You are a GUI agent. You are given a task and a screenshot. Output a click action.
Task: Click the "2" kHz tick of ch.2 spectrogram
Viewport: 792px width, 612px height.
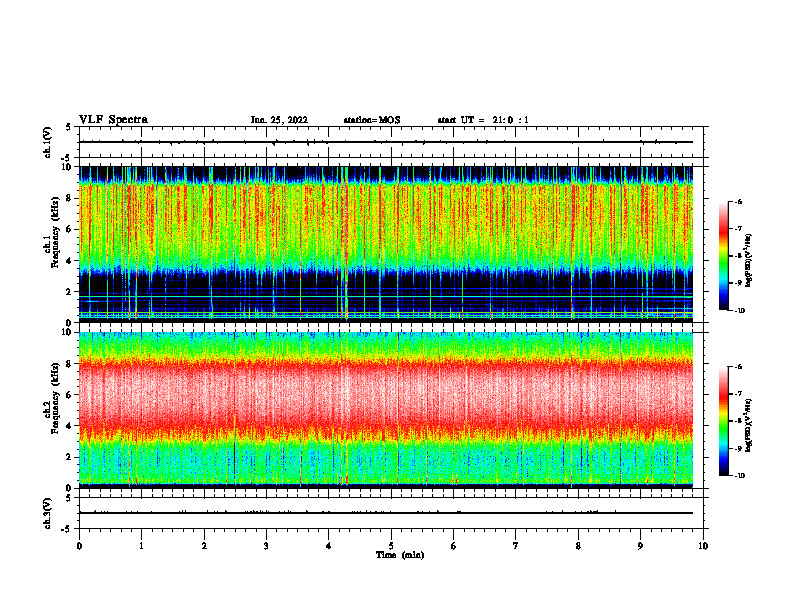tap(70, 457)
